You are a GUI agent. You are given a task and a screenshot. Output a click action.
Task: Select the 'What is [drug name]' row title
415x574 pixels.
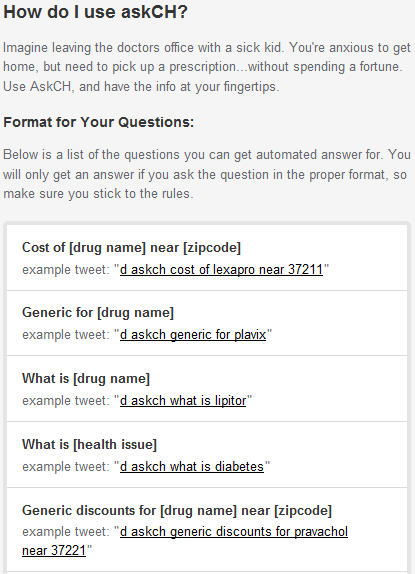(x=86, y=379)
